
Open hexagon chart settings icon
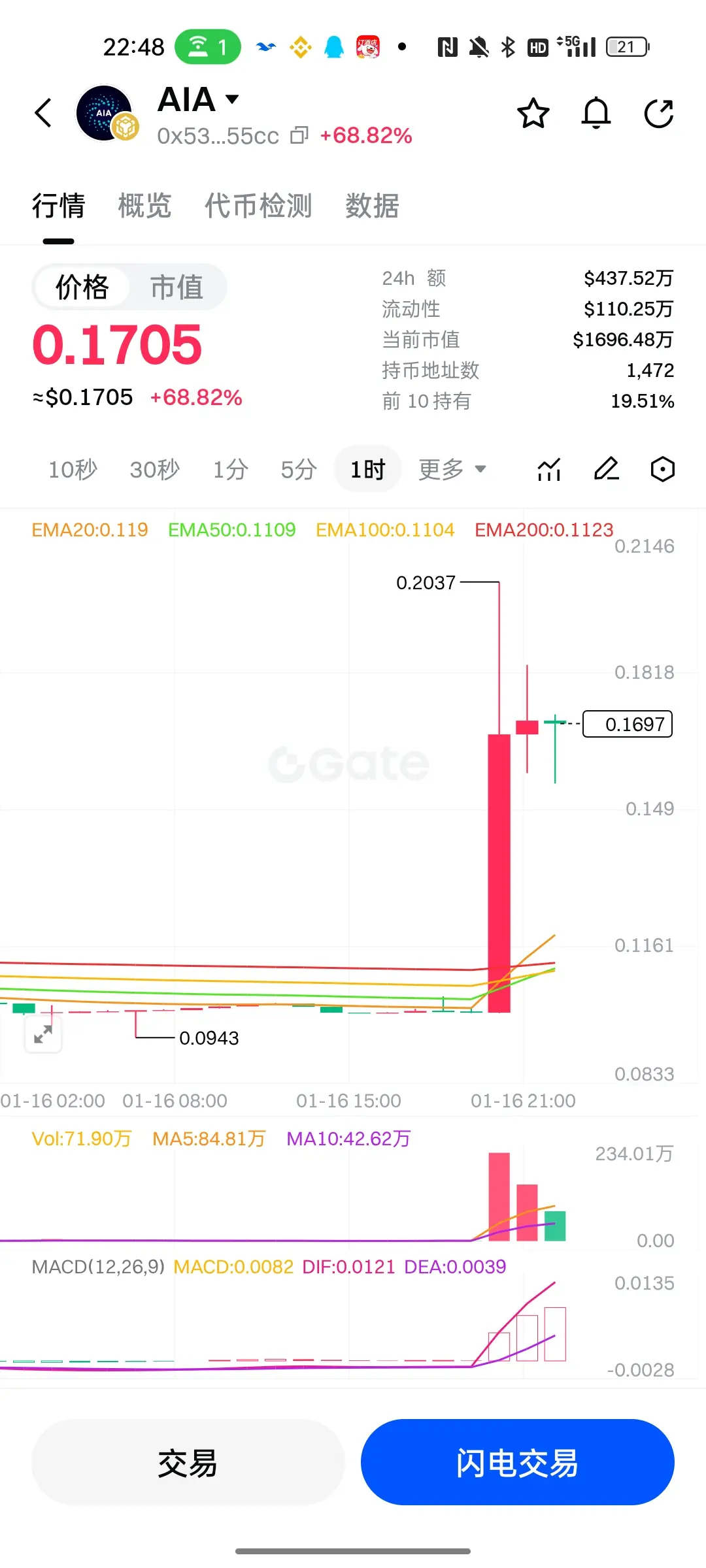click(663, 469)
